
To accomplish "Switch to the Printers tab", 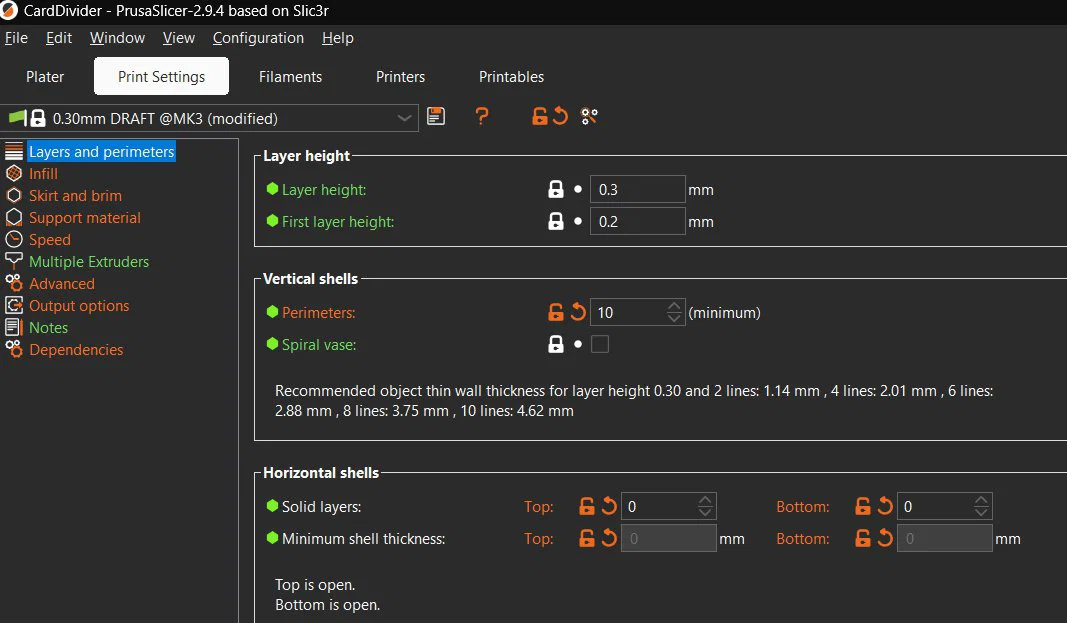I will point(400,77).
